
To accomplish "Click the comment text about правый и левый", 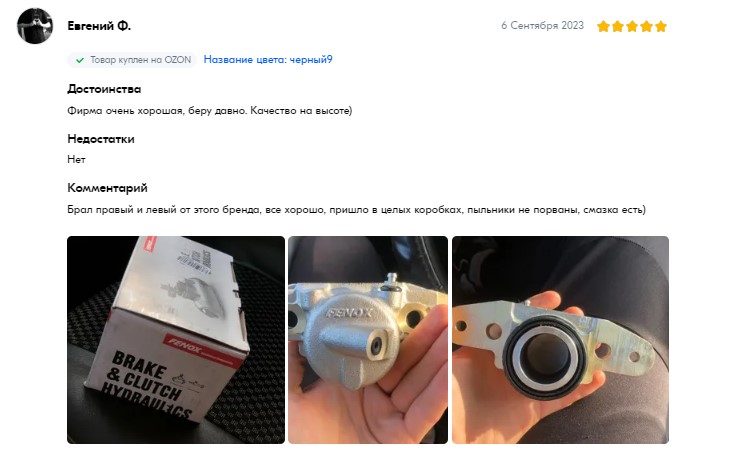I will click(x=356, y=210).
